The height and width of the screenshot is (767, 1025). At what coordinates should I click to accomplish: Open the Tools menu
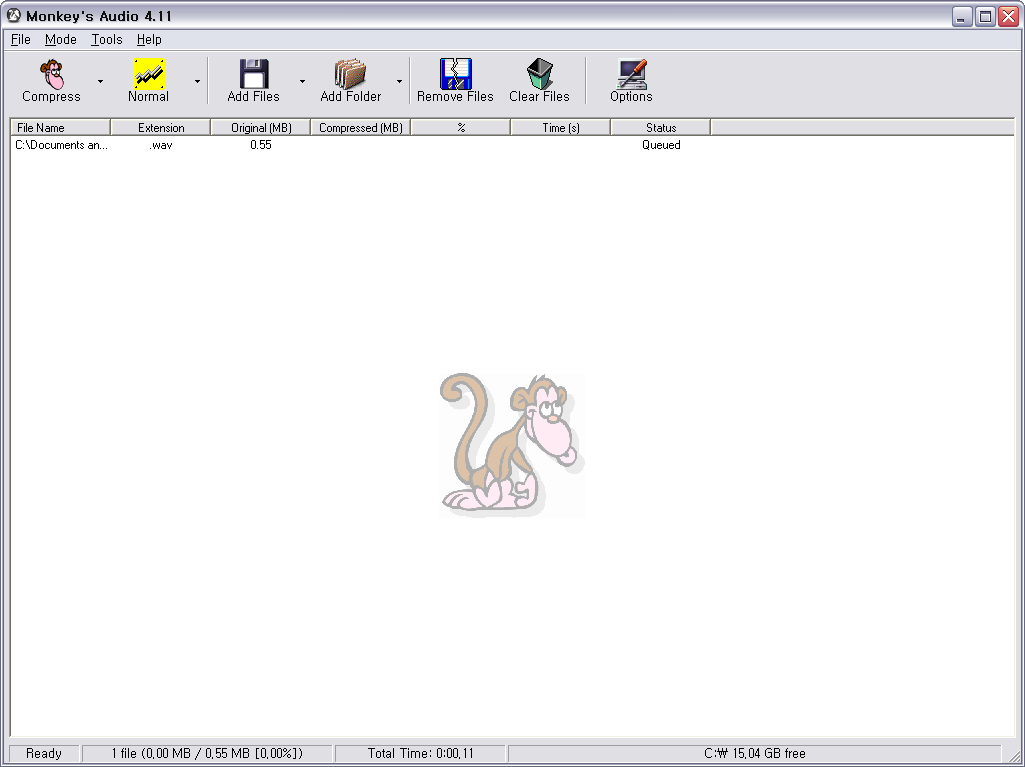[107, 39]
